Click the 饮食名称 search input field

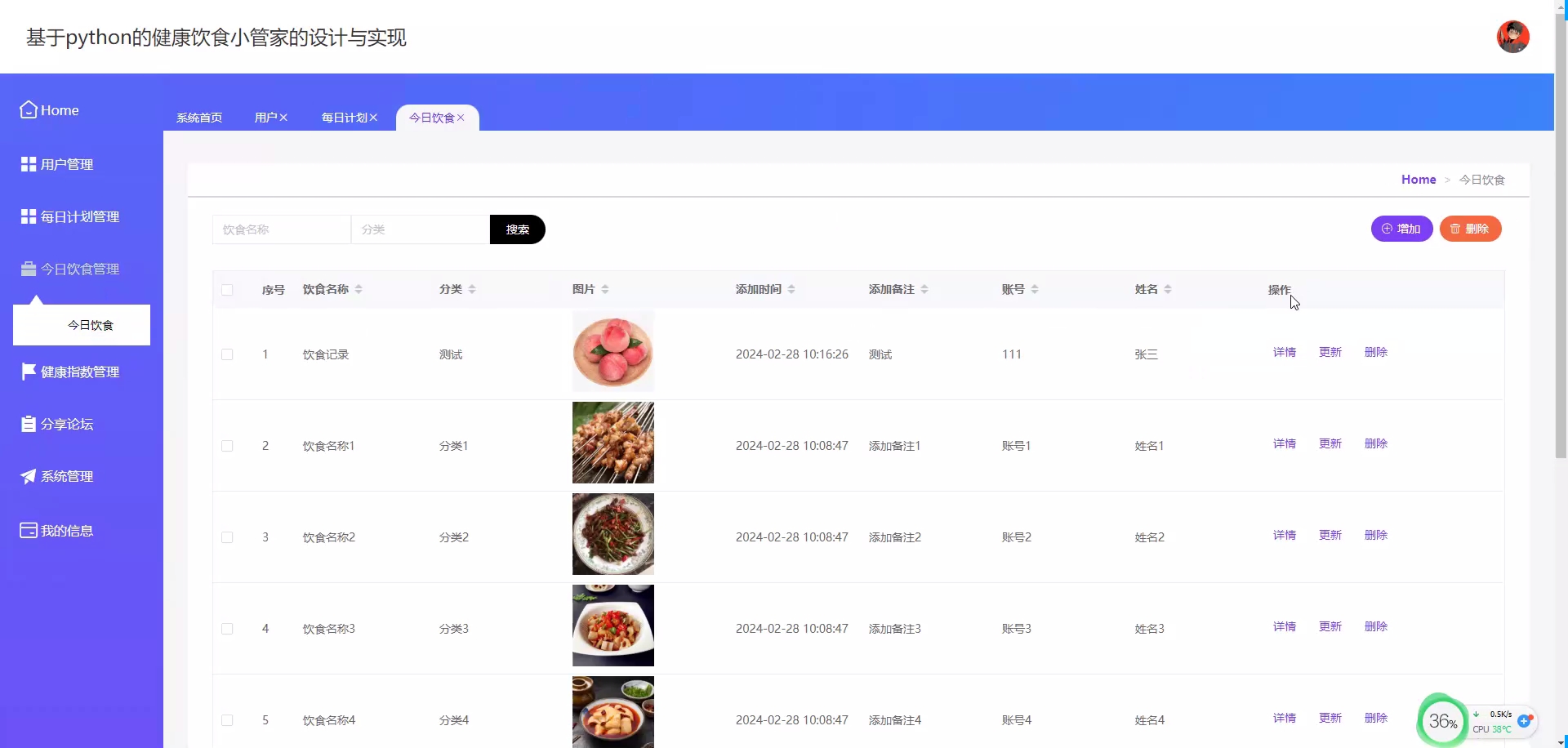(x=281, y=229)
